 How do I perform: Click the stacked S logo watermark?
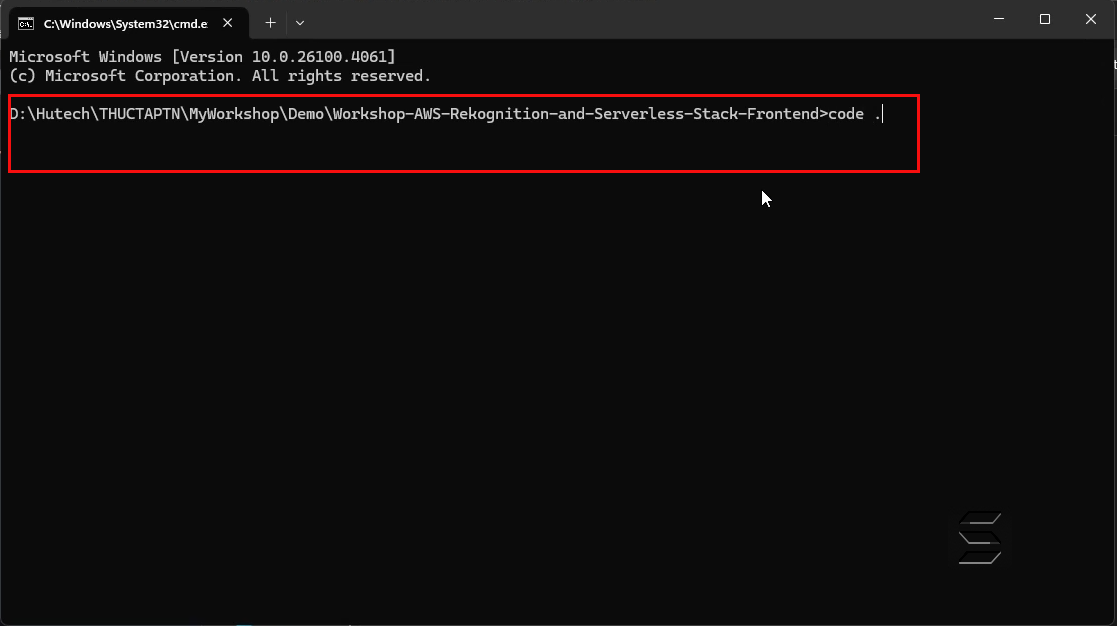click(980, 538)
